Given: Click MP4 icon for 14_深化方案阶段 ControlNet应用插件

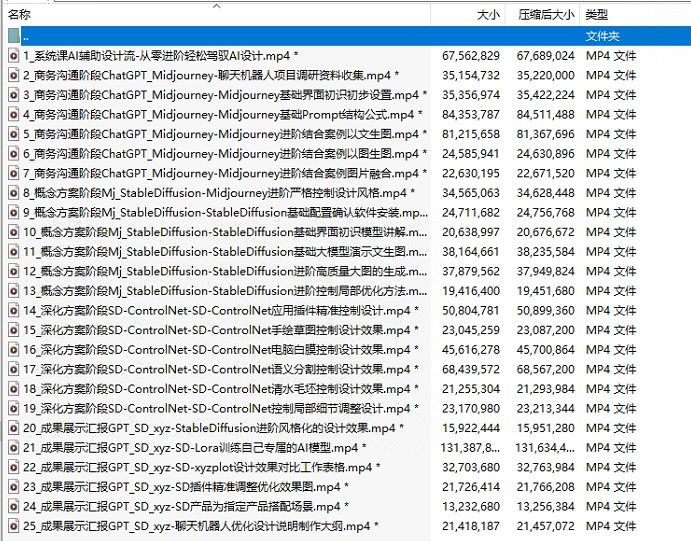Looking at the screenshot, I should click(13, 311).
